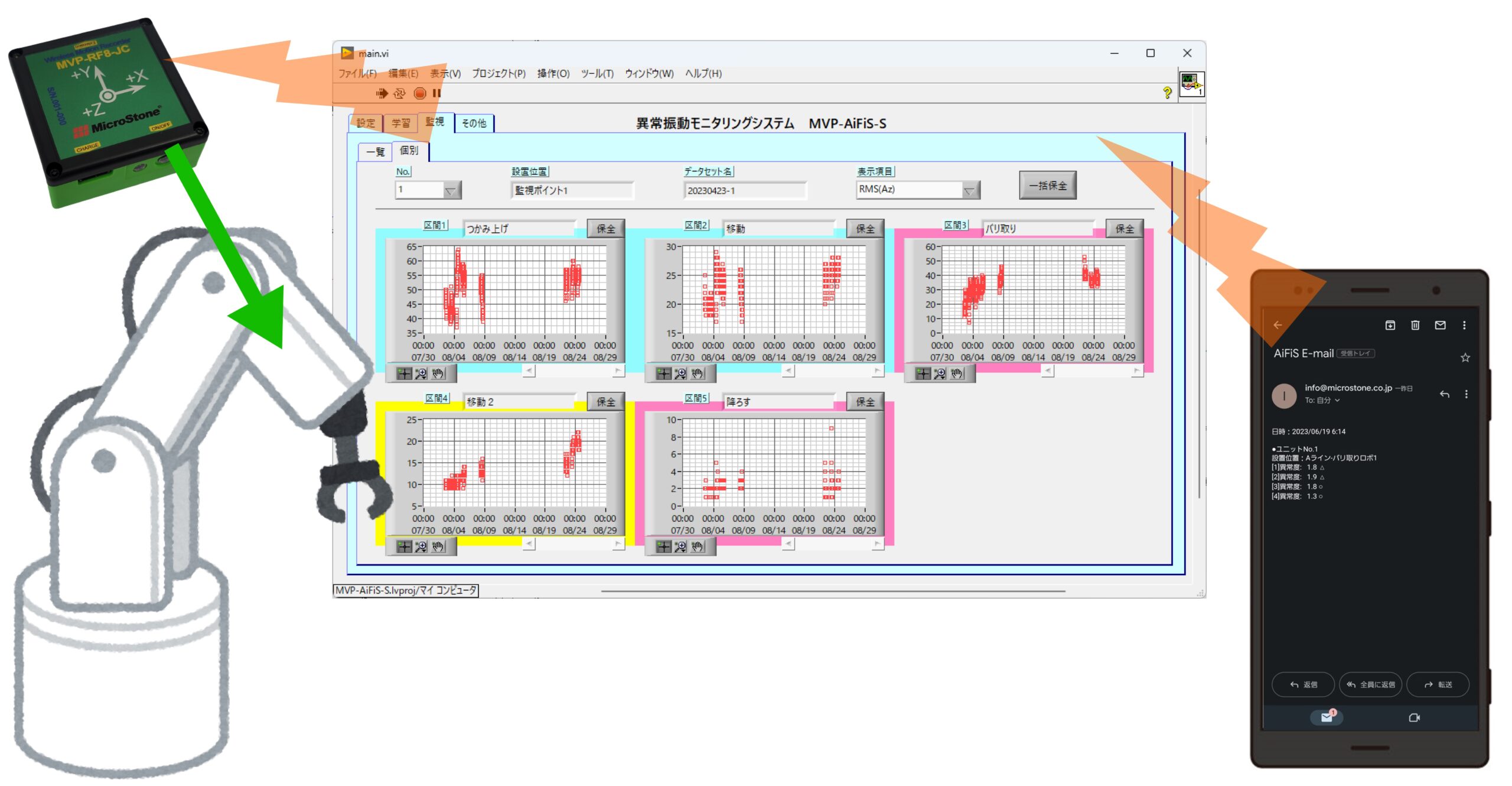Select zoom tool under 区間1 graph
1512x786 pixels.
(x=421, y=373)
